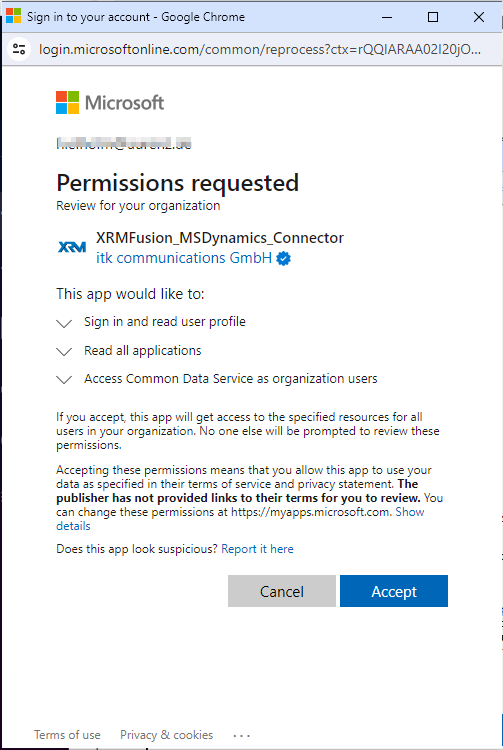
Task: Click the Chrome window title icon
Action: pyautogui.click(x=13, y=17)
